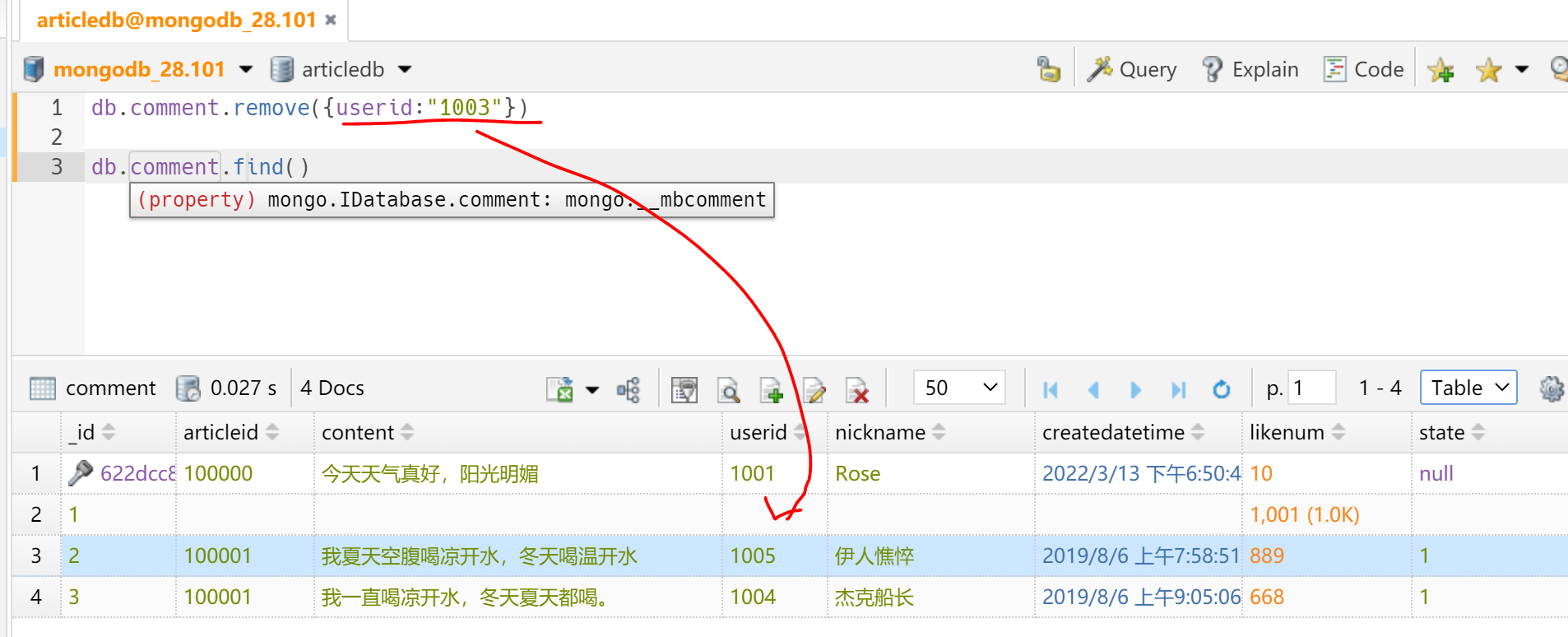Refresh the query results
Screen dimensions: 1568x637
click(x=1221, y=389)
